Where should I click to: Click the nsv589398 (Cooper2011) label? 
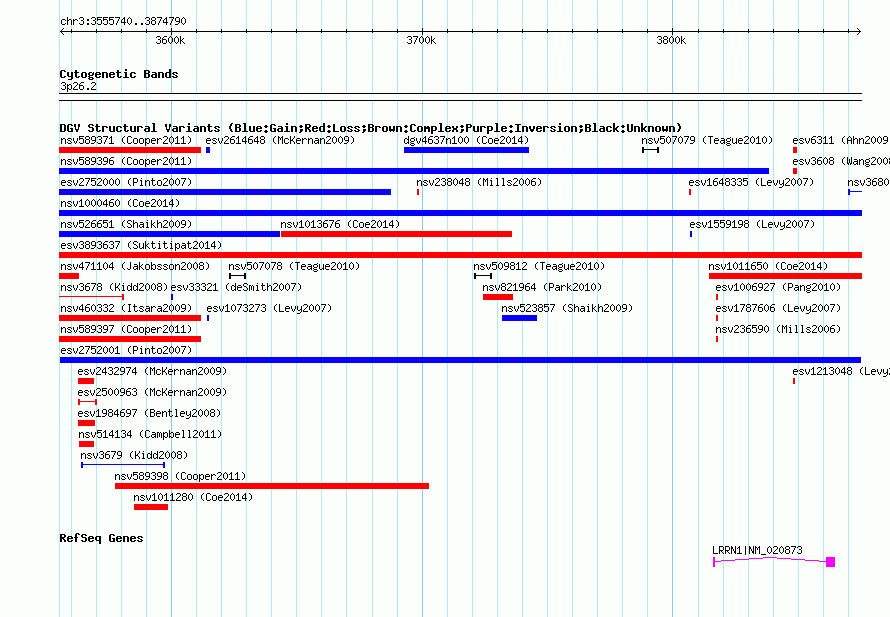click(x=180, y=476)
